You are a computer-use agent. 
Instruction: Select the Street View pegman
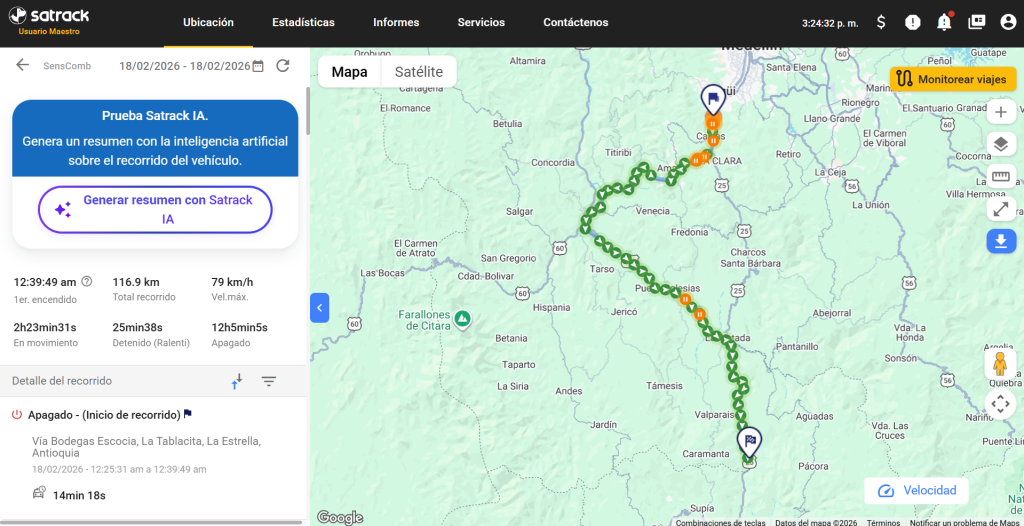point(999,363)
